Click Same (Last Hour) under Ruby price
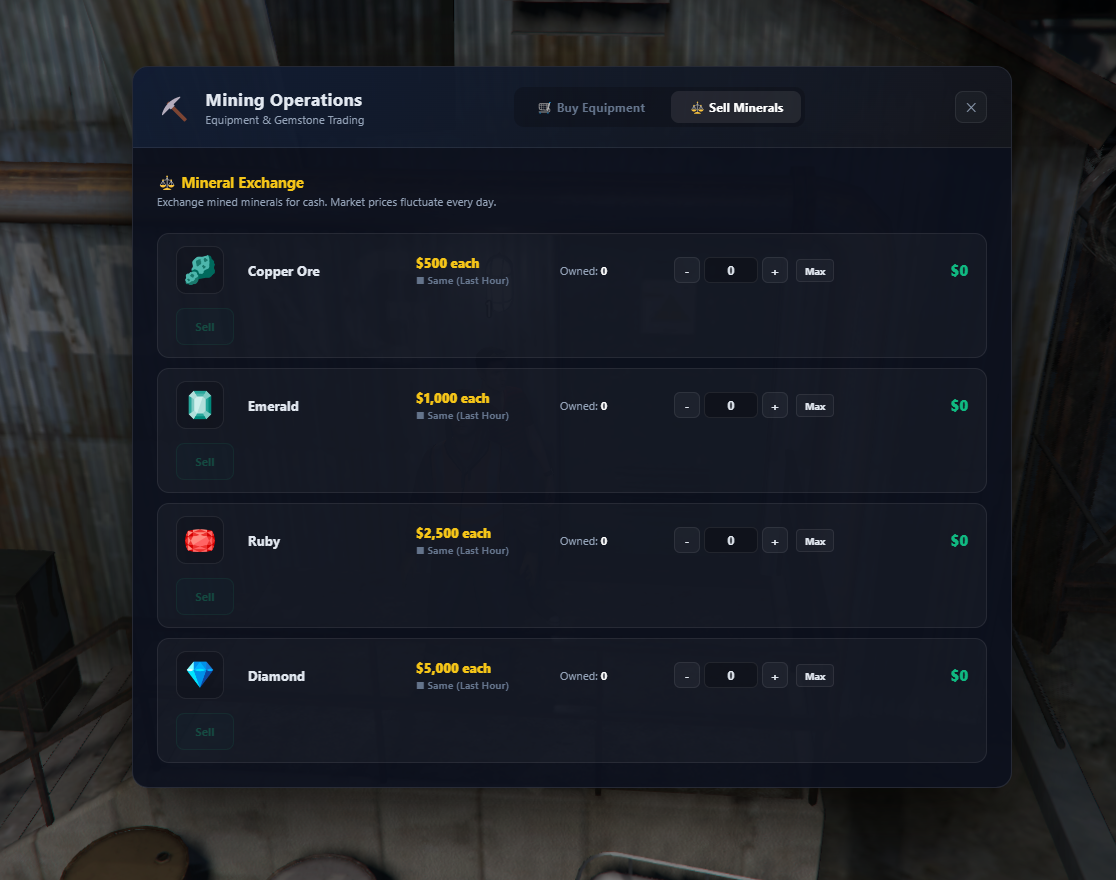The height and width of the screenshot is (880, 1116). 463,551
